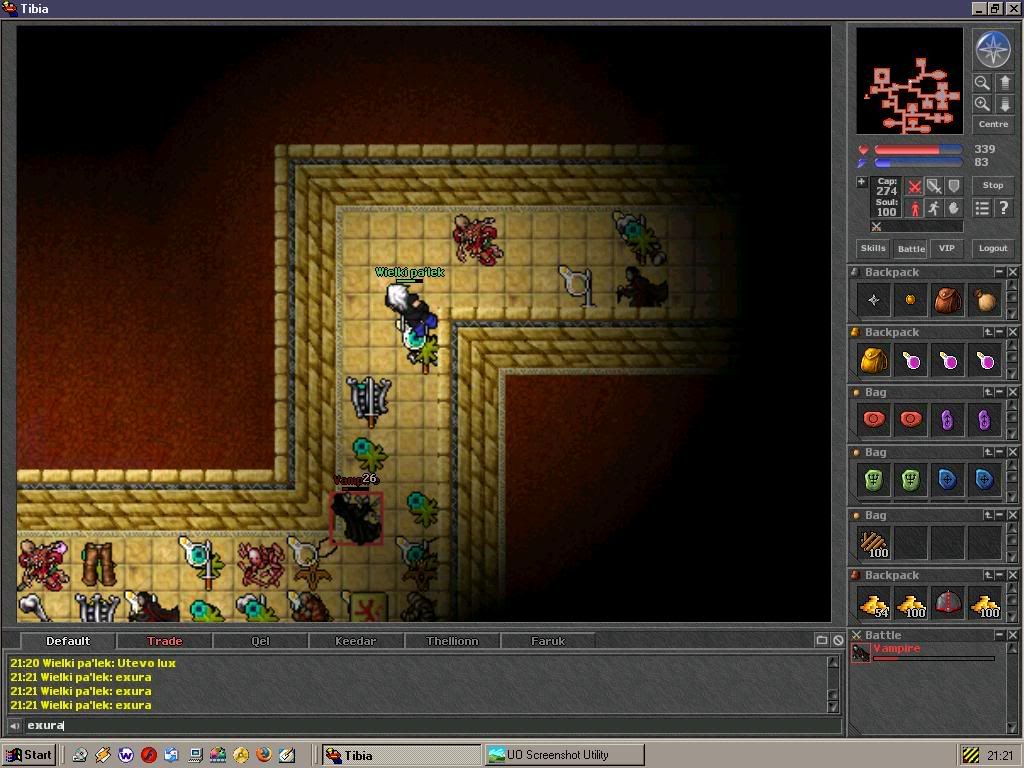Viewport: 1024px width, 768px height.
Task: Minimize the second Backpack container
Action: [x=999, y=332]
